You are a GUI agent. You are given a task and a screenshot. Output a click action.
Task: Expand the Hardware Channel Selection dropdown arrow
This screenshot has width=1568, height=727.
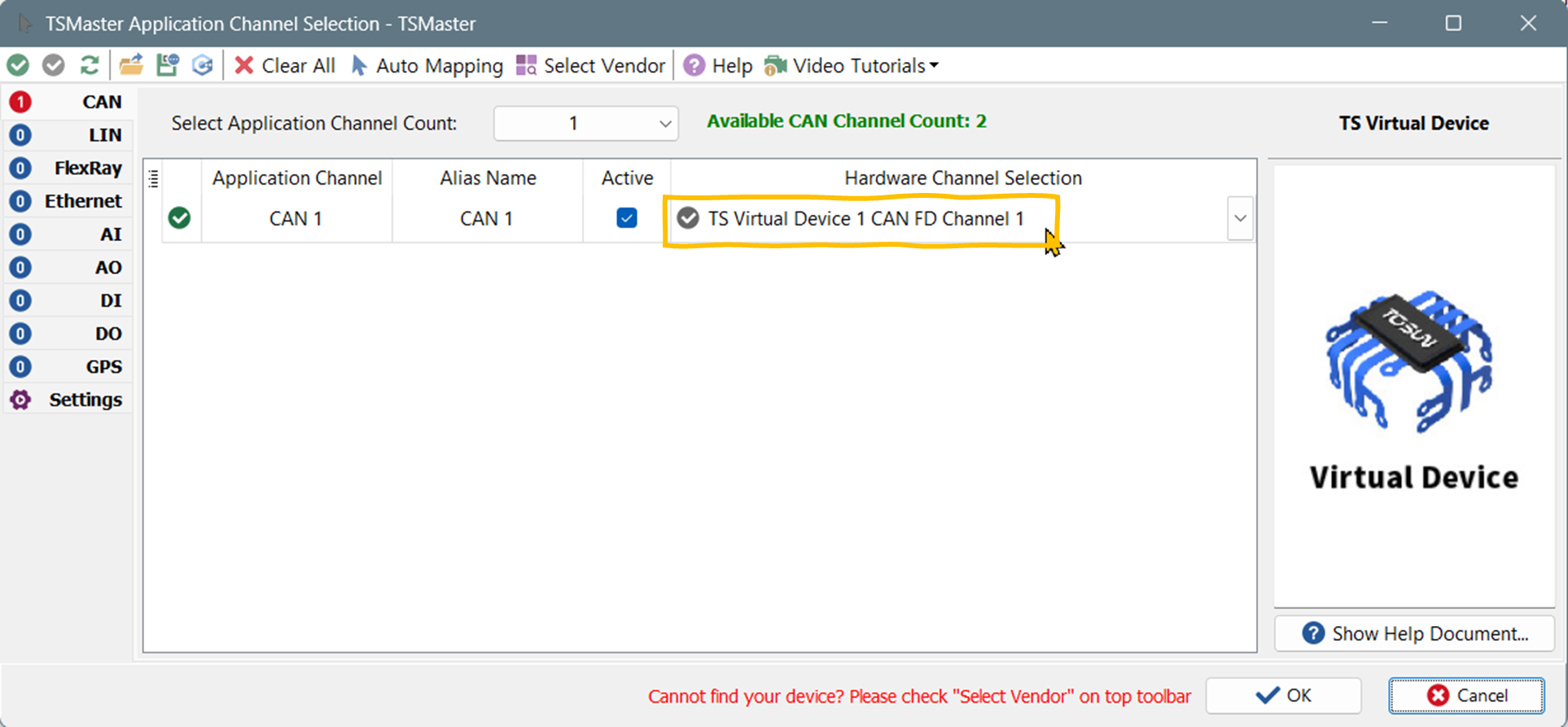tap(1240, 218)
